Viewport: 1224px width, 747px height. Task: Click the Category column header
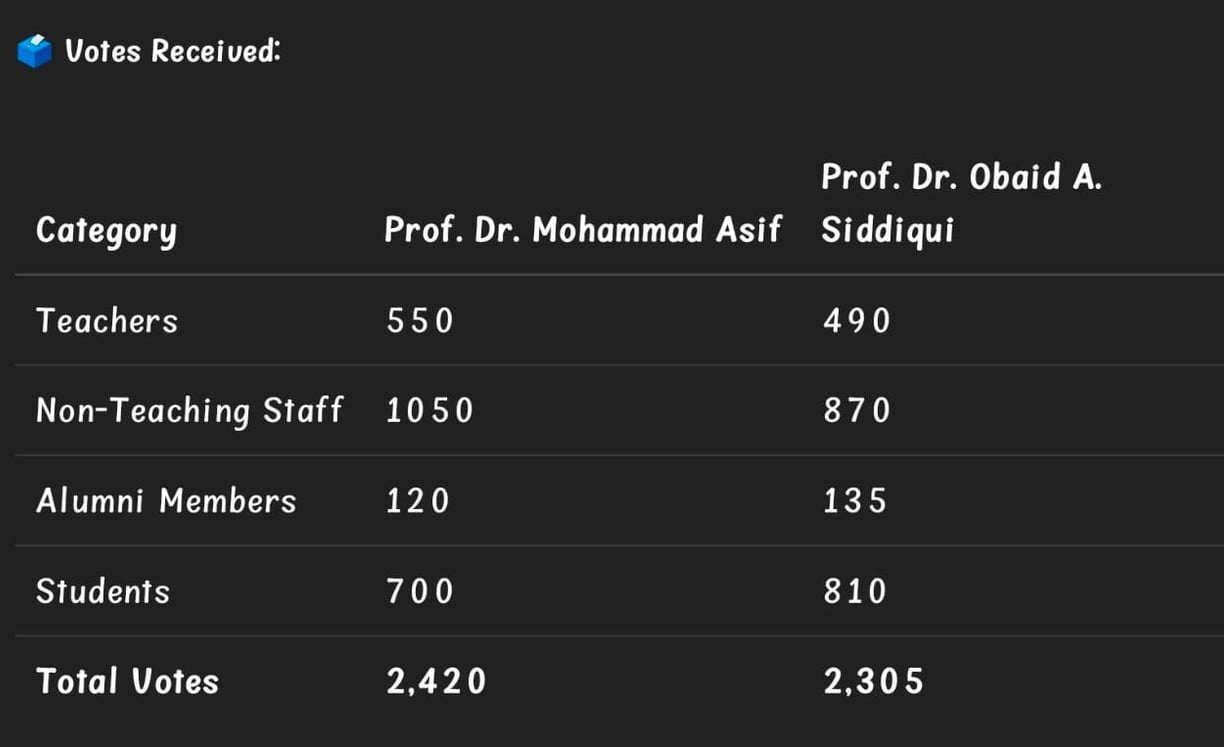point(106,231)
